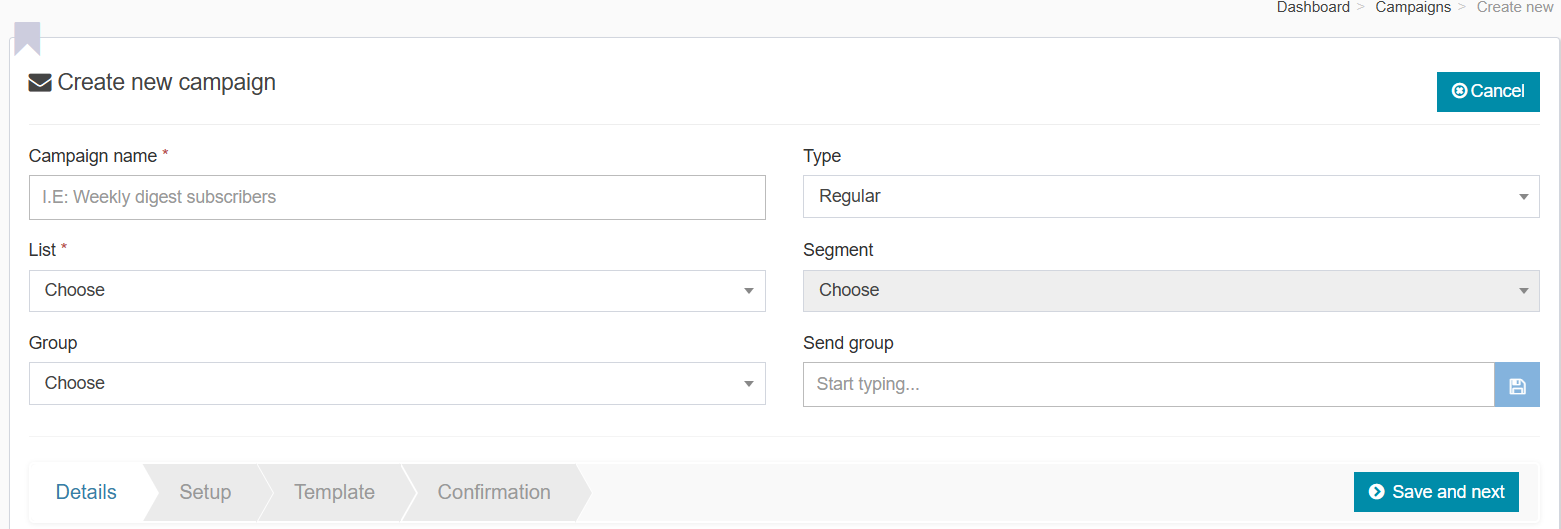1561x529 pixels.
Task: Go to the Template step tab
Action: [x=334, y=492]
